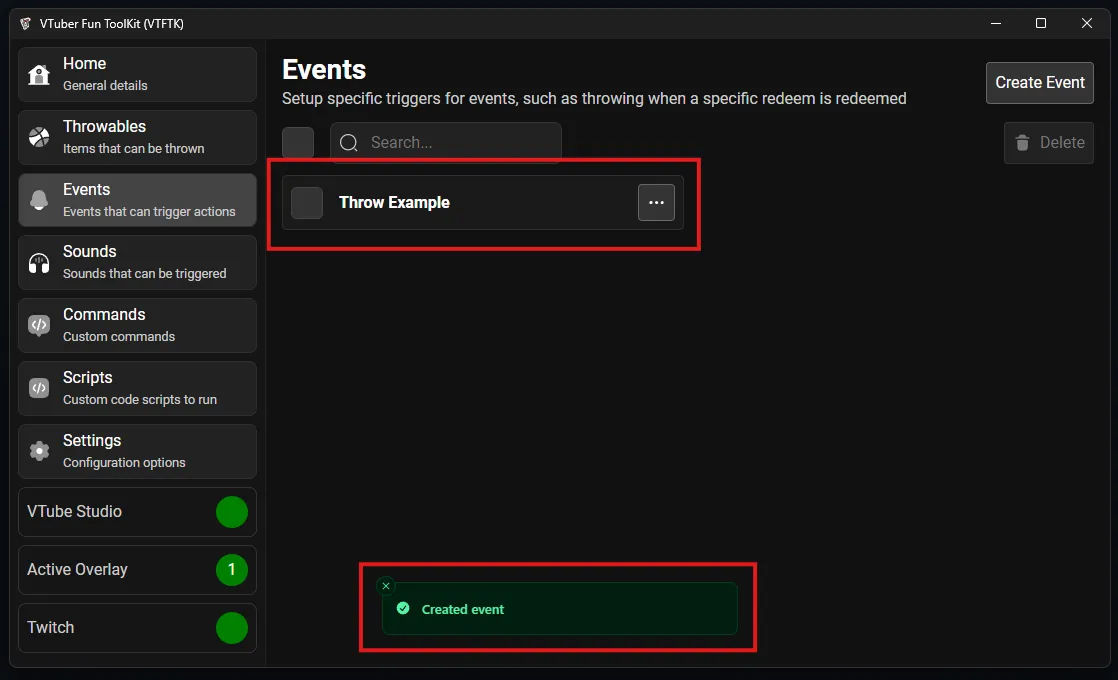This screenshot has height=680, width=1118.
Task: Click the Active Overlay count badge
Action: click(232, 570)
